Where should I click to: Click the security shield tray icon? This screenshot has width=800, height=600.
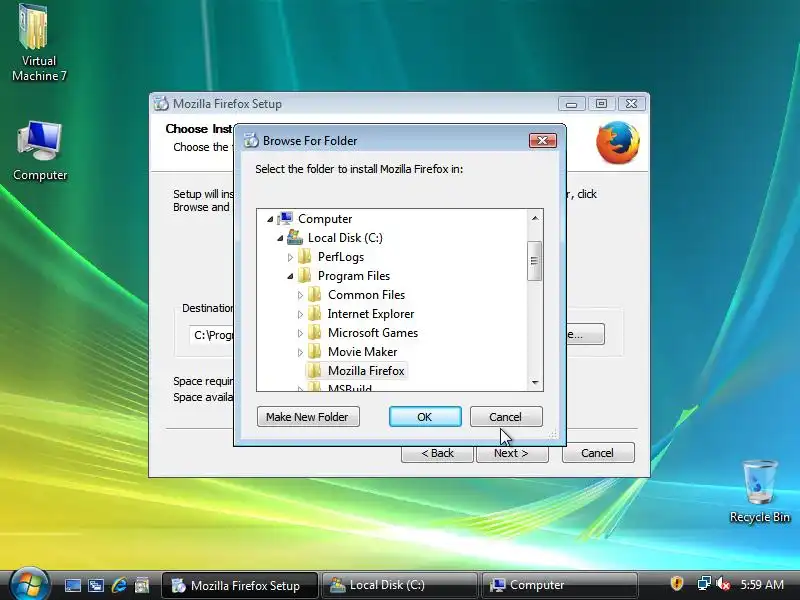677,583
